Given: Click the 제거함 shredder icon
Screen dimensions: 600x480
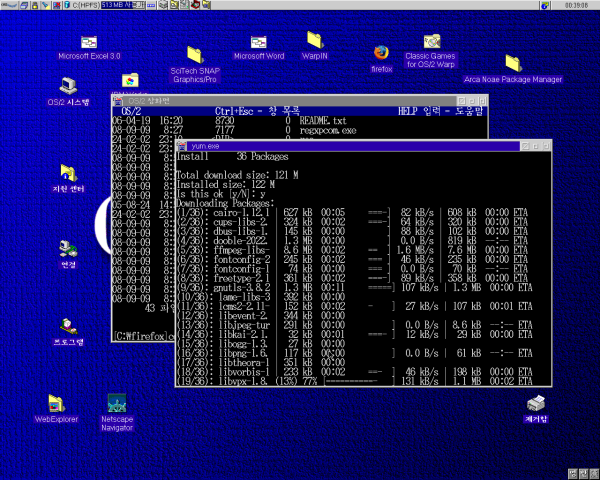Looking at the screenshot, I should click(536, 409).
